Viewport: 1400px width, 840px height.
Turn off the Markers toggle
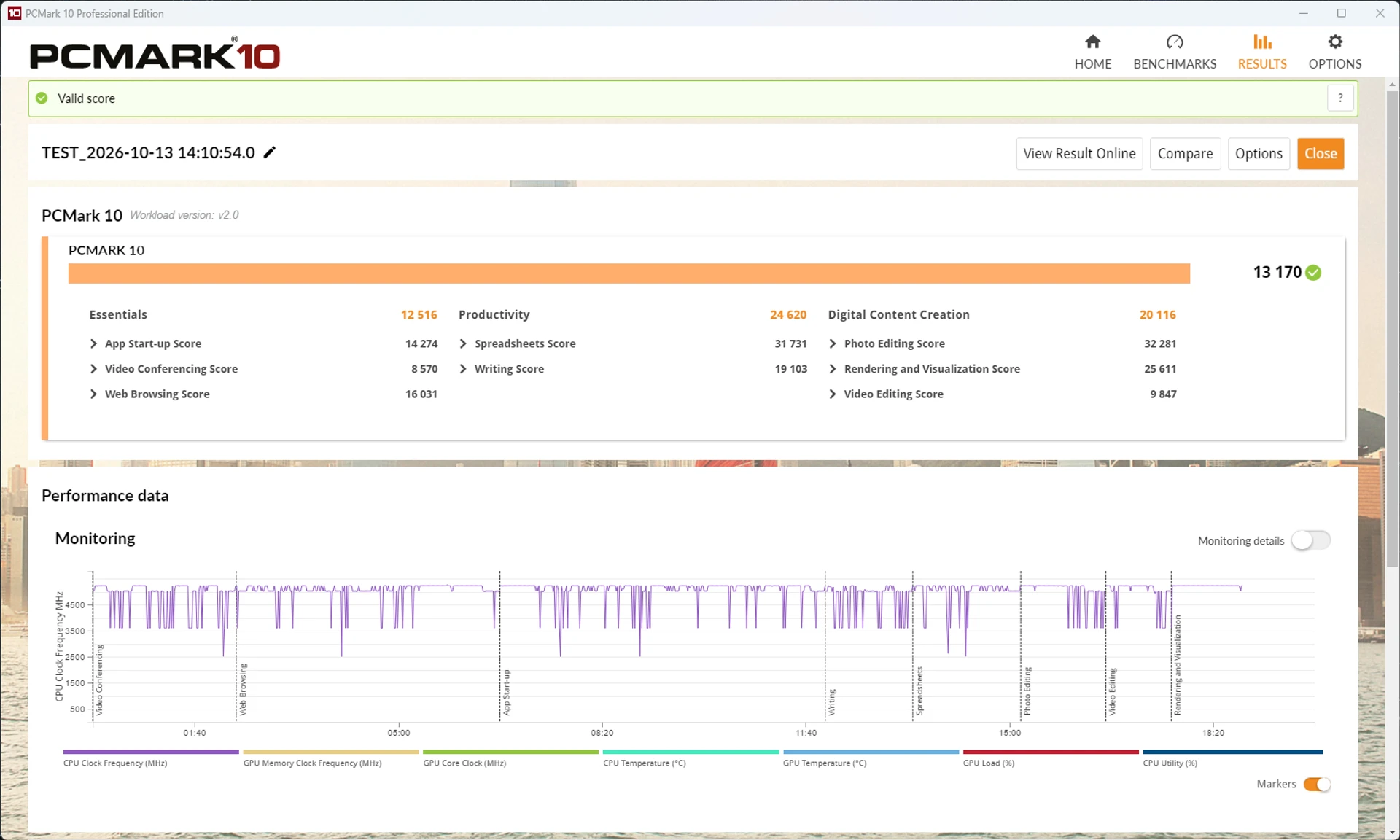(x=1317, y=785)
